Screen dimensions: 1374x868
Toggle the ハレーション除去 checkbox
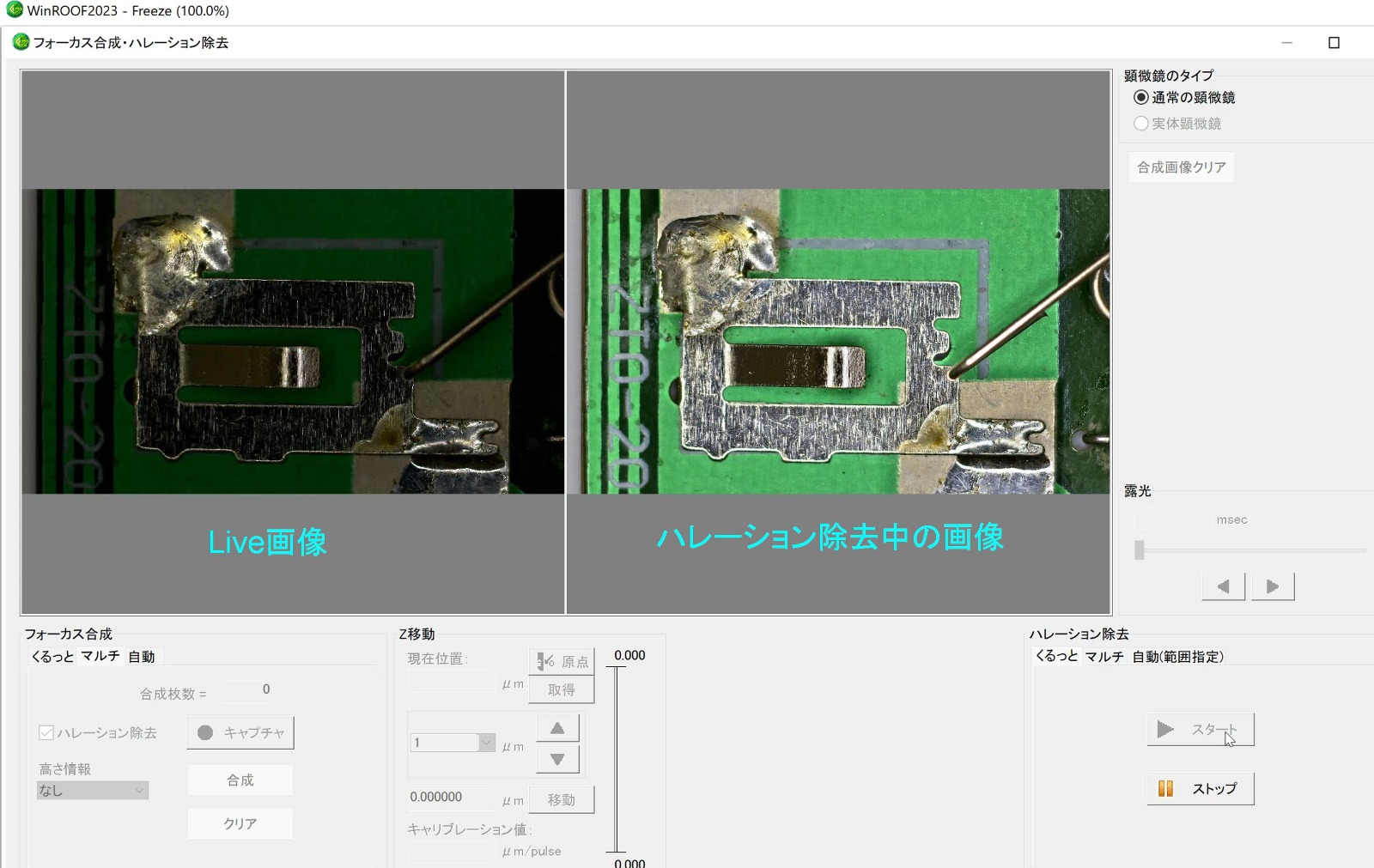click(46, 733)
